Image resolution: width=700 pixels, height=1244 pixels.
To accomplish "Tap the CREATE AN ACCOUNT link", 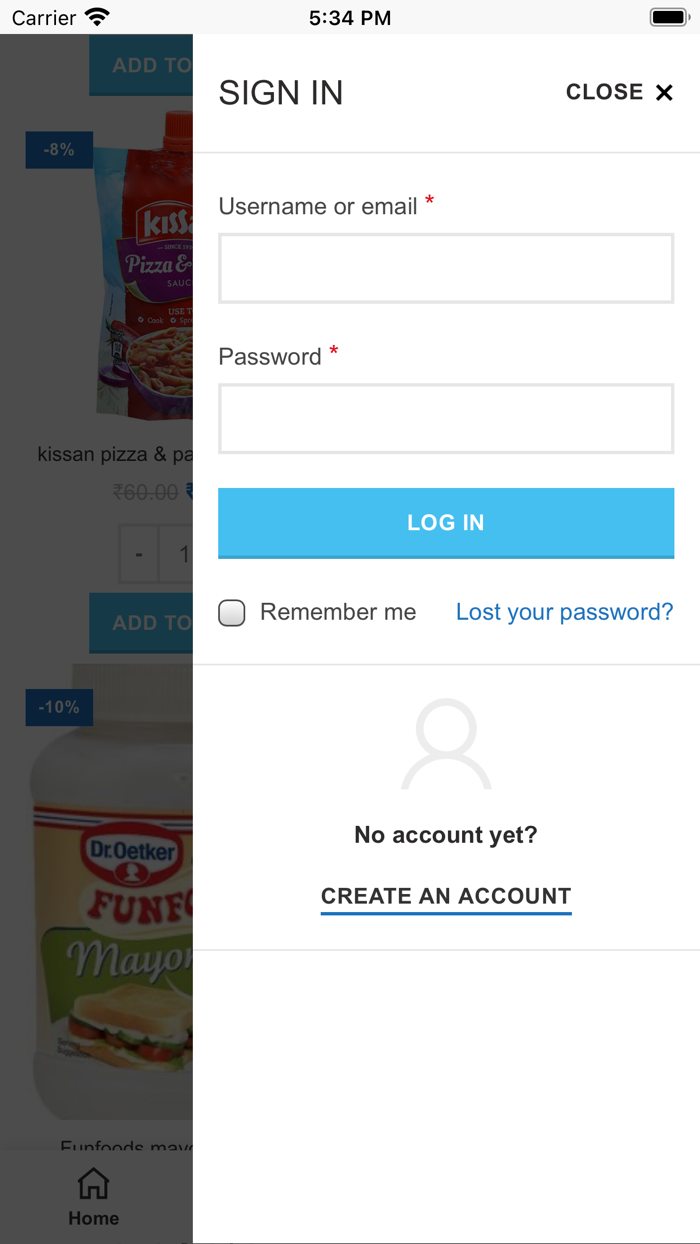I will (x=446, y=896).
